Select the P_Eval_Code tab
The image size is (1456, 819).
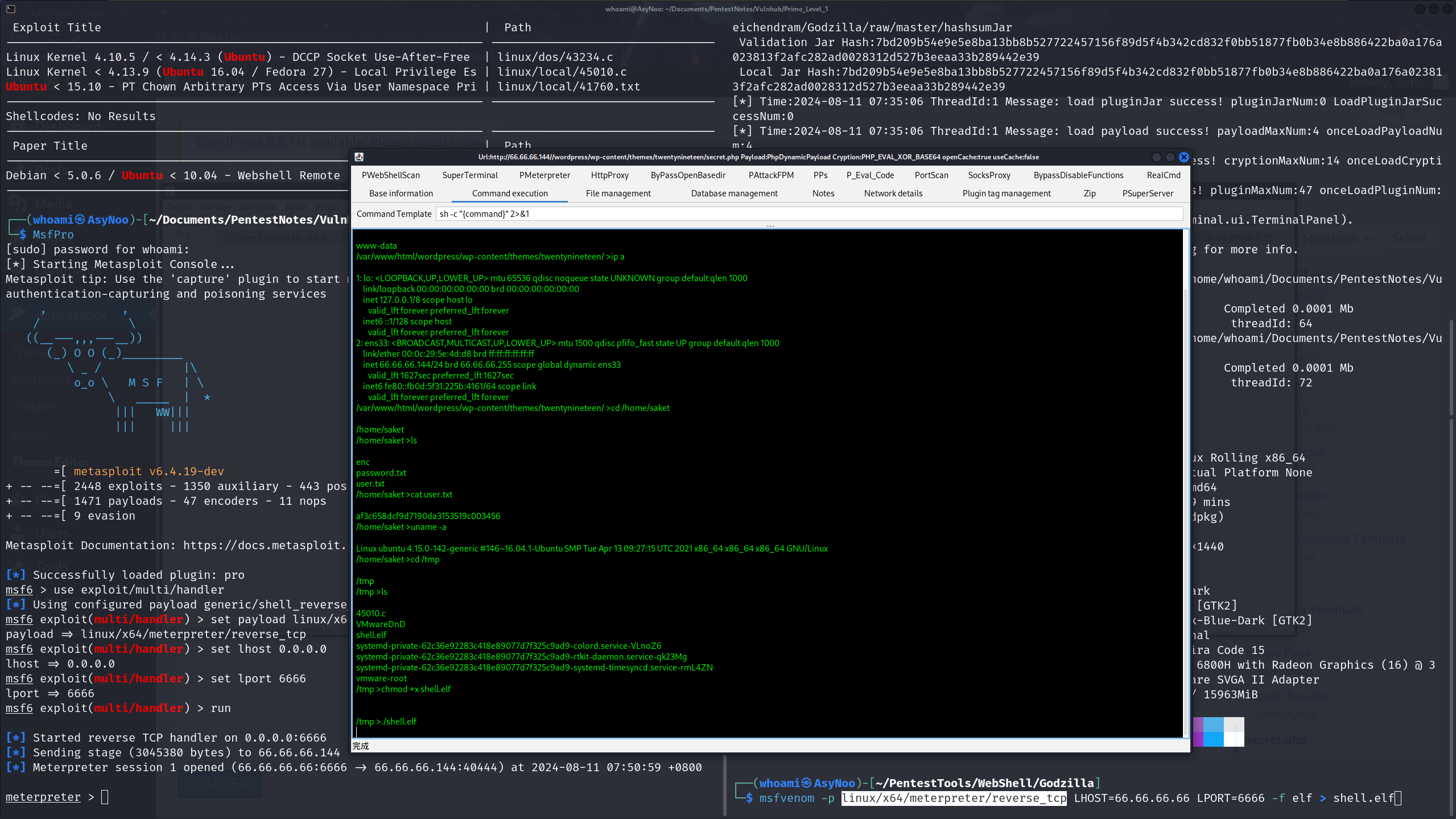pos(870,175)
